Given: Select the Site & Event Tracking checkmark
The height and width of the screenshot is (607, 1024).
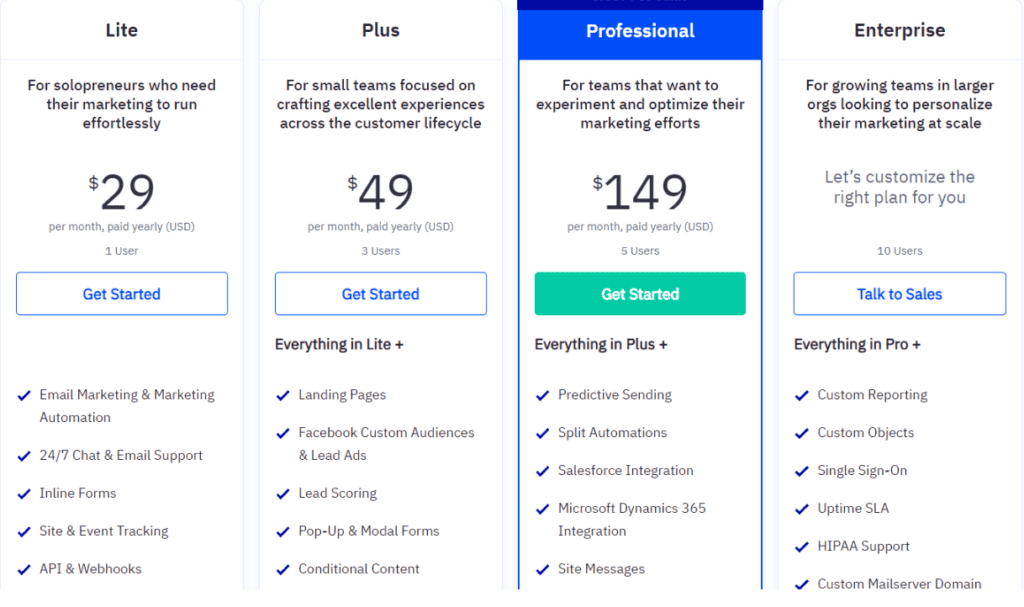Looking at the screenshot, I should tap(23, 531).
